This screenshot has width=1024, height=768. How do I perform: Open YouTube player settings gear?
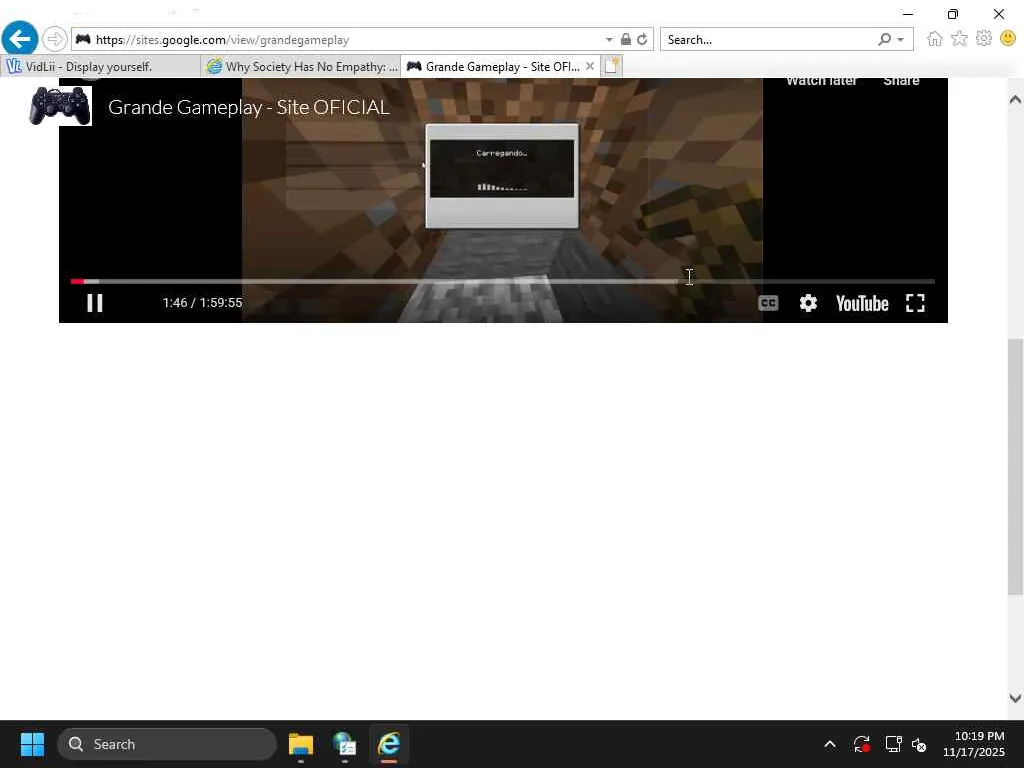tap(808, 303)
